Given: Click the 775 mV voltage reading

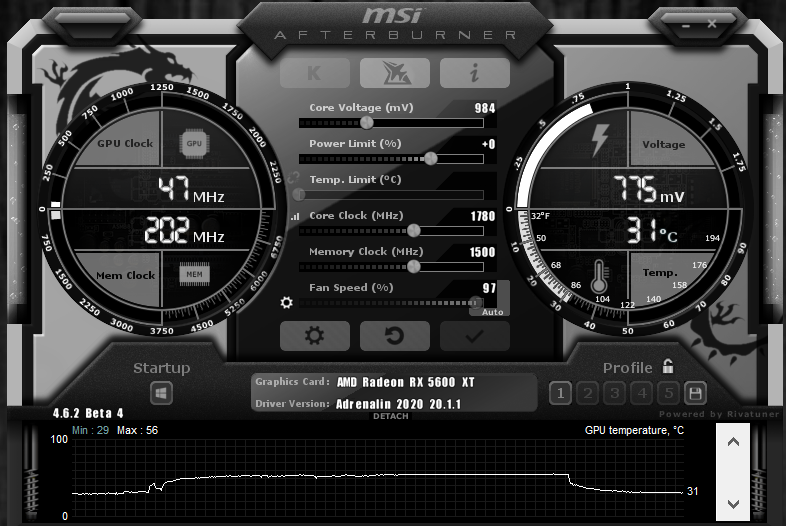Looking at the screenshot, I should click(x=649, y=190).
